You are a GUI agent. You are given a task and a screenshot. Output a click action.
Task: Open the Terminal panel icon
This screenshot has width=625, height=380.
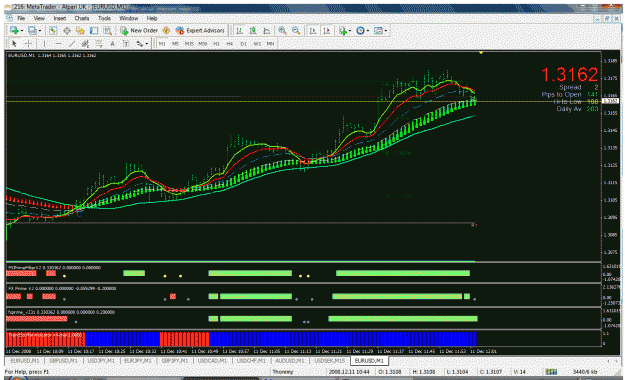click(94, 30)
